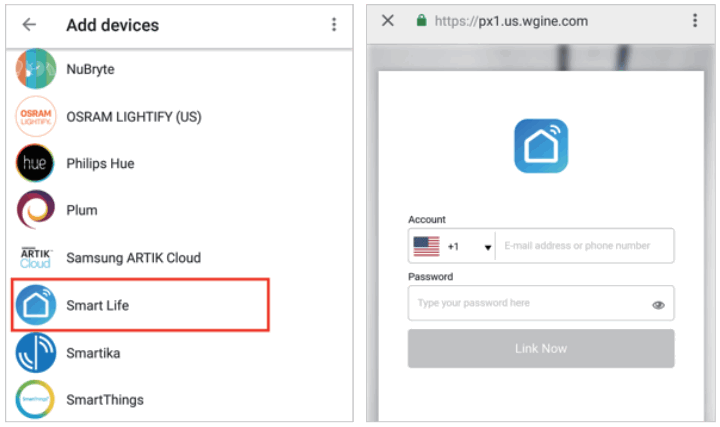Image resolution: width=720 pixels, height=427 pixels.
Task: Tap the SmartThings ring logo icon
Action: (x=36, y=399)
